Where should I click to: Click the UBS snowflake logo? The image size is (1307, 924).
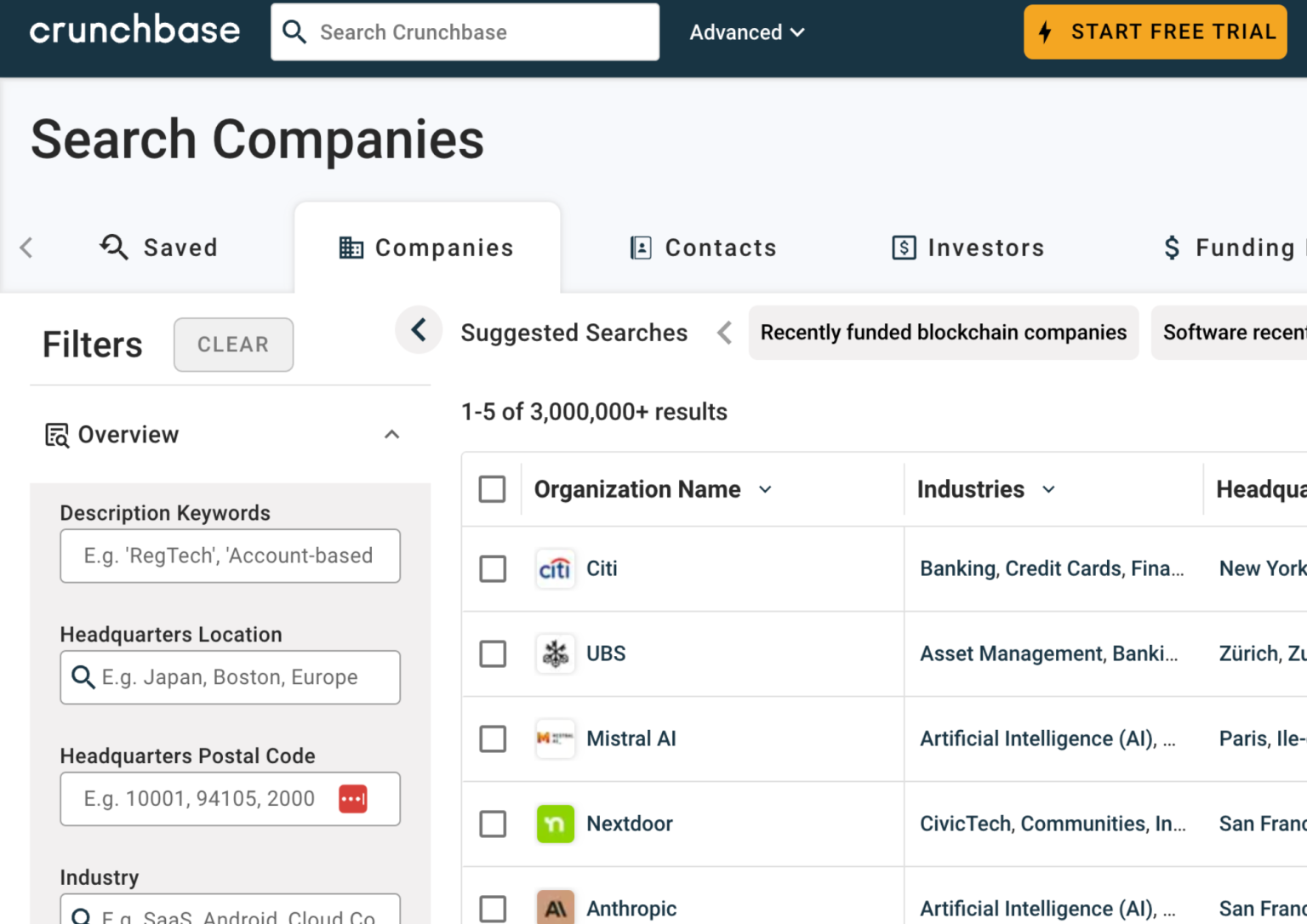pyautogui.click(x=555, y=653)
